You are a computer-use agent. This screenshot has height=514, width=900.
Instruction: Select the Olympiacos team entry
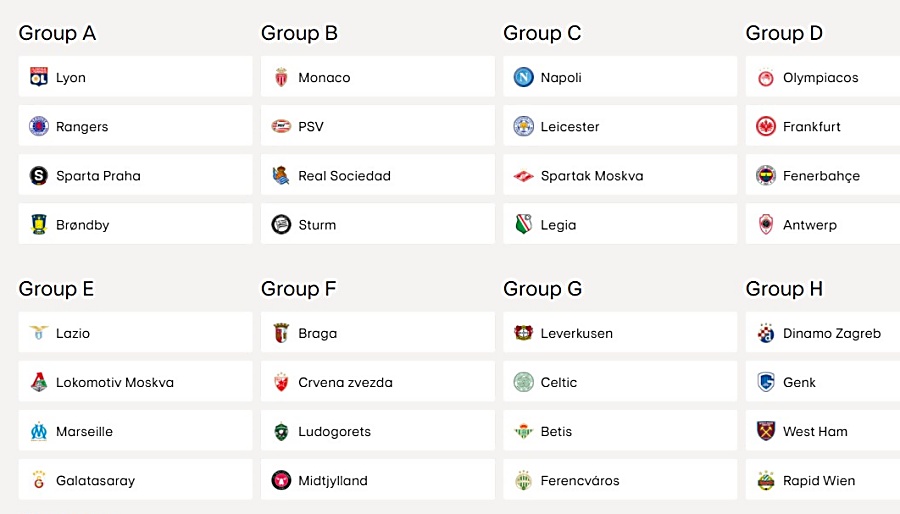click(x=823, y=77)
